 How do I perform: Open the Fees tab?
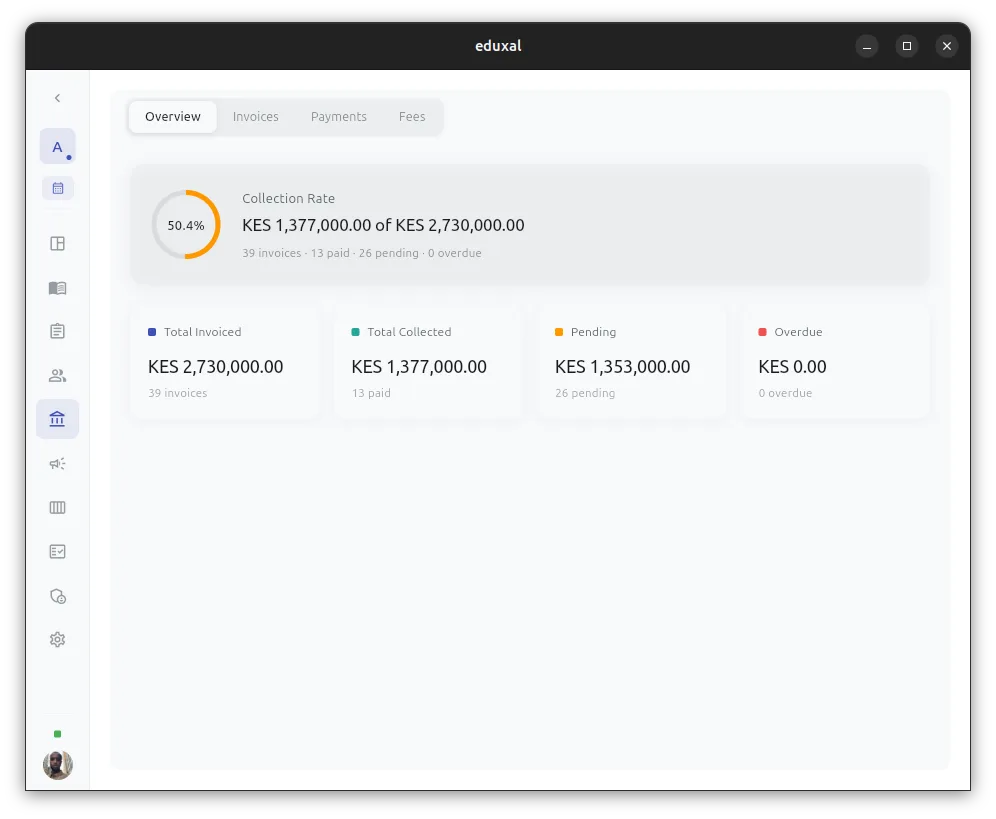point(411,116)
